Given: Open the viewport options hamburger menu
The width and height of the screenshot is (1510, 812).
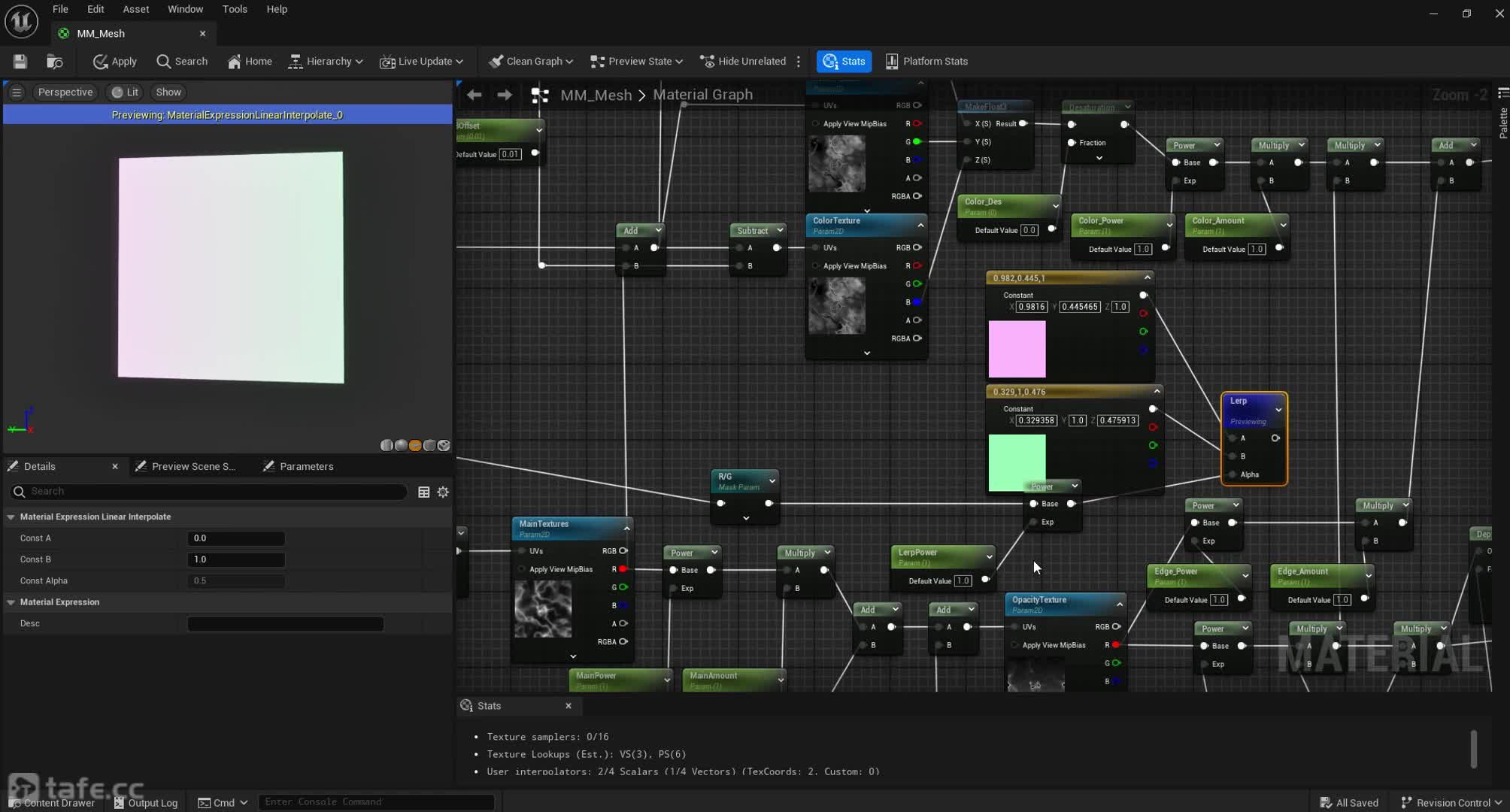Looking at the screenshot, I should click(x=16, y=92).
